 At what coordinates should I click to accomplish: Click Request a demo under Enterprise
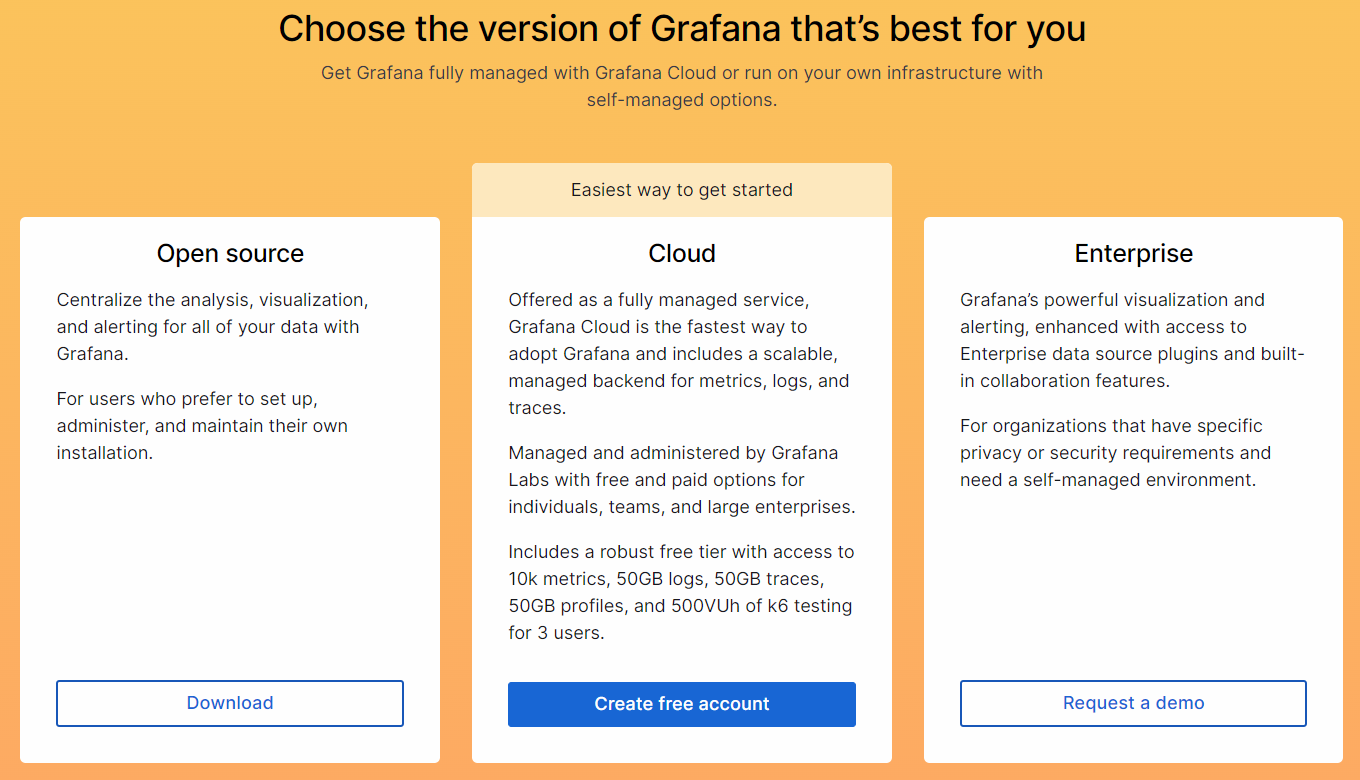click(1133, 703)
